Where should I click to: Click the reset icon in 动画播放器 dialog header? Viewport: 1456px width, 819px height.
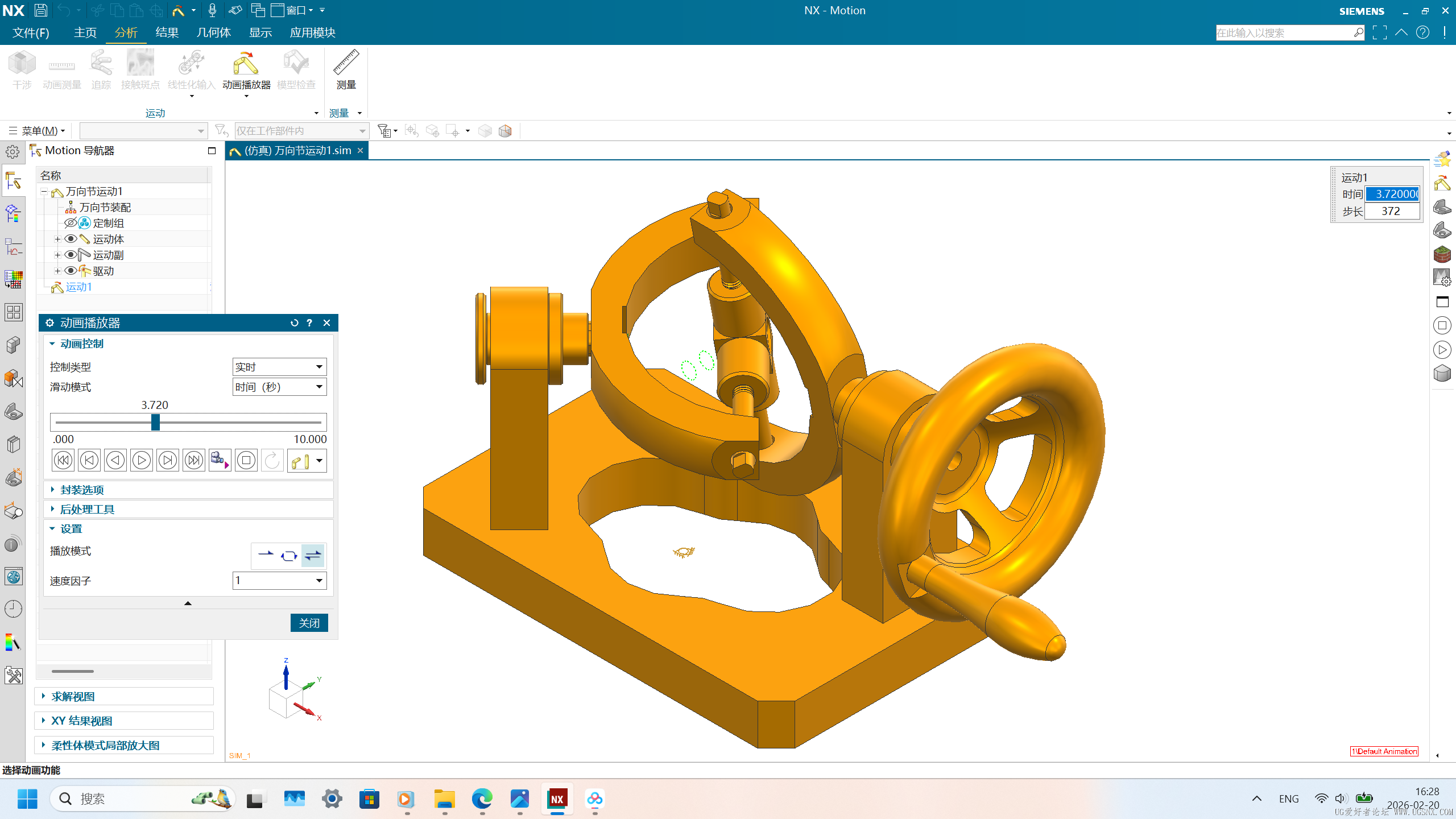click(294, 323)
